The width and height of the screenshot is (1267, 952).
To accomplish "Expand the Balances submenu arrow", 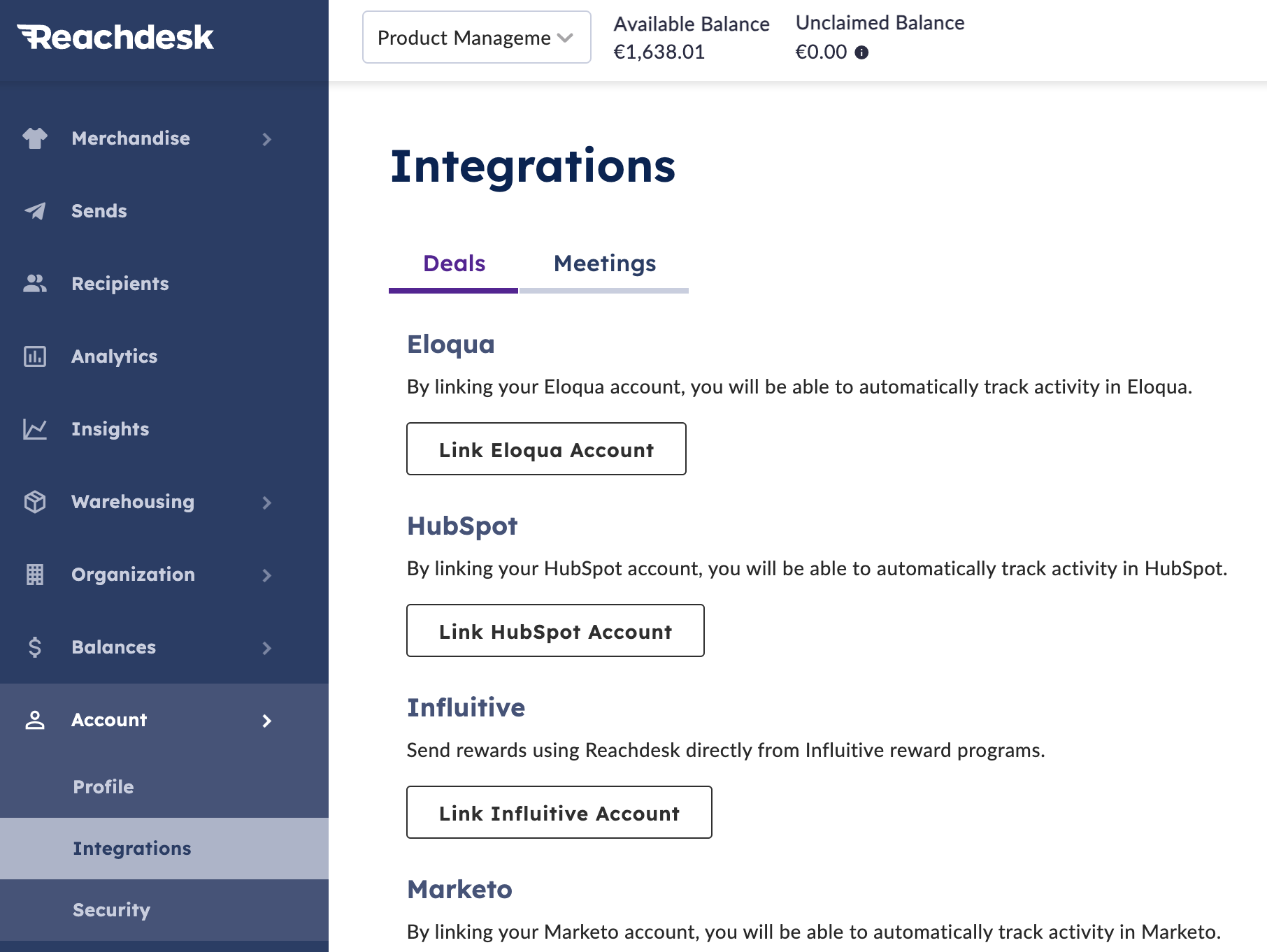I will click(x=266, y=648).
